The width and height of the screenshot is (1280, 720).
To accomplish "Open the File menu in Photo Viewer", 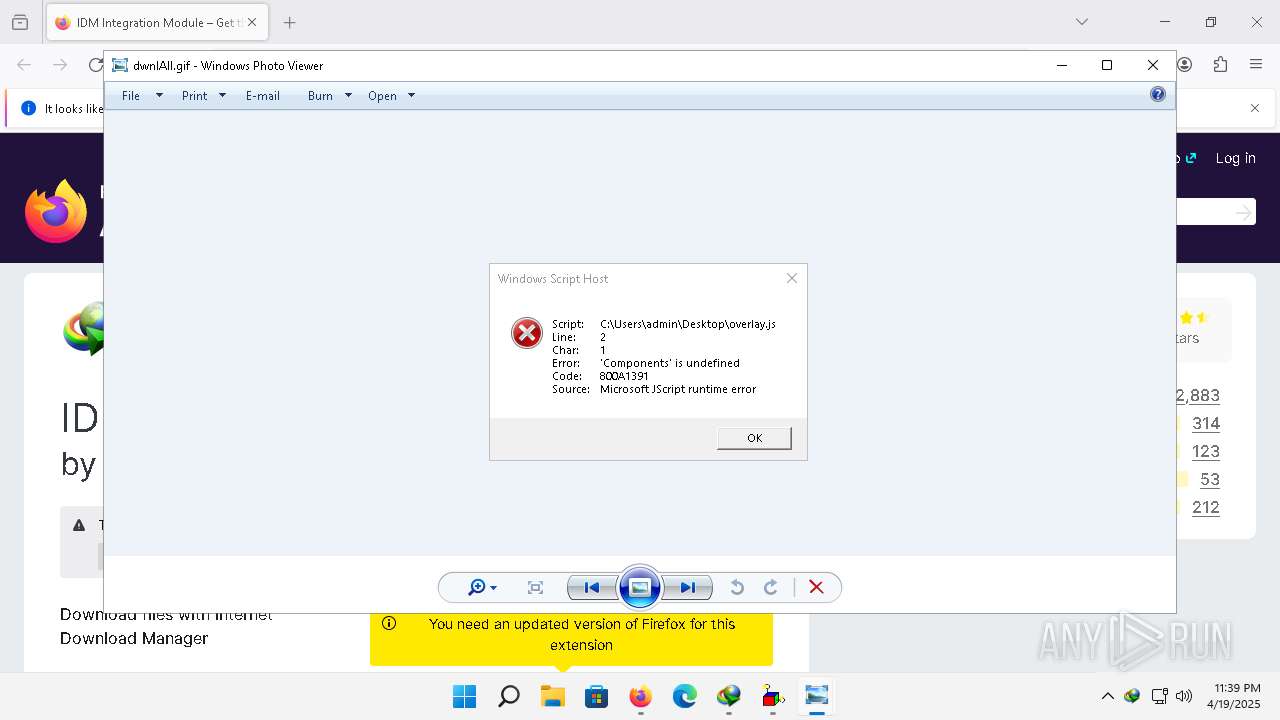I will pos(131,96).
